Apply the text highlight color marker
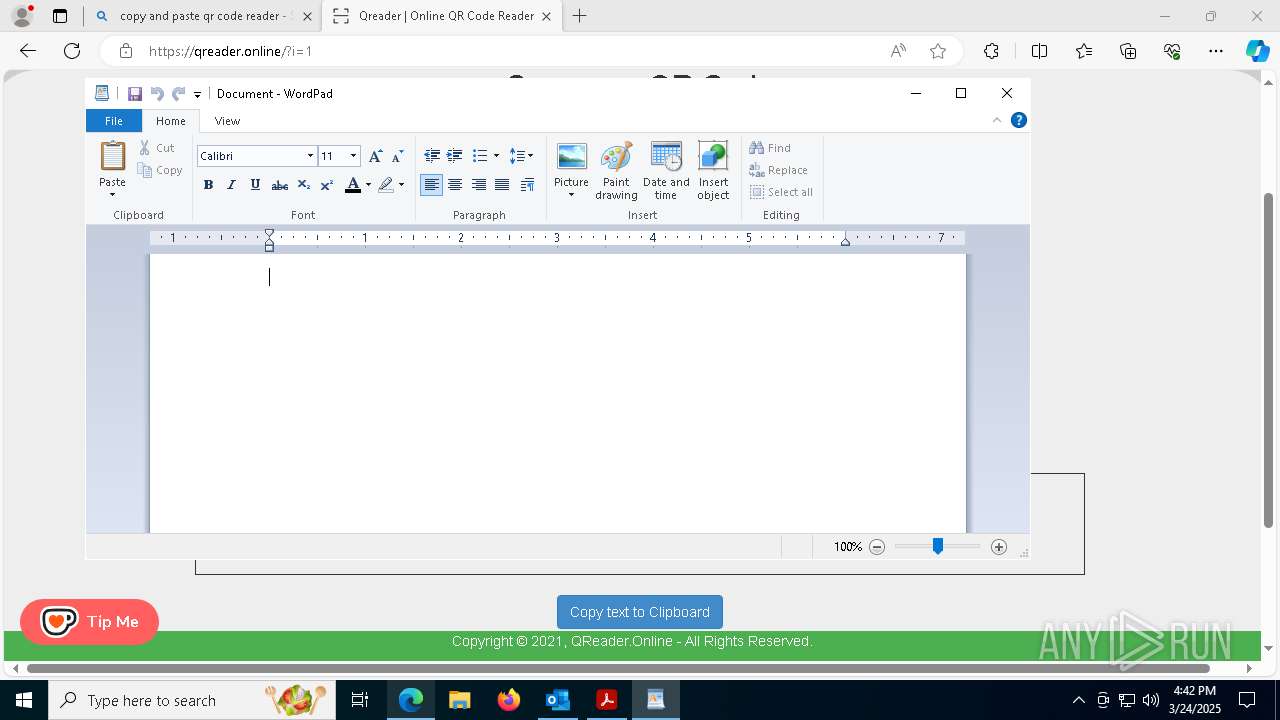The width and height of the screenshot is (1280, 720). [x=386, y=185]
